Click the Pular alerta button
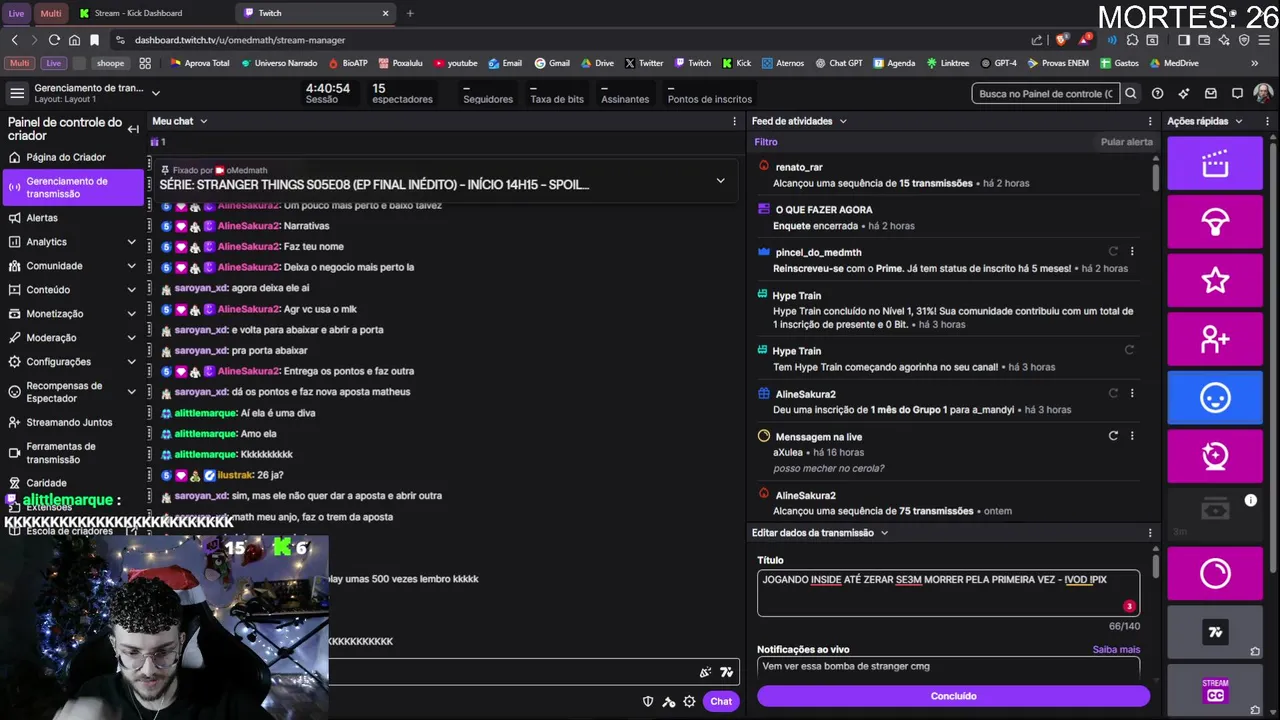The image size is (1280, 720). click(x=1127, y=142)
